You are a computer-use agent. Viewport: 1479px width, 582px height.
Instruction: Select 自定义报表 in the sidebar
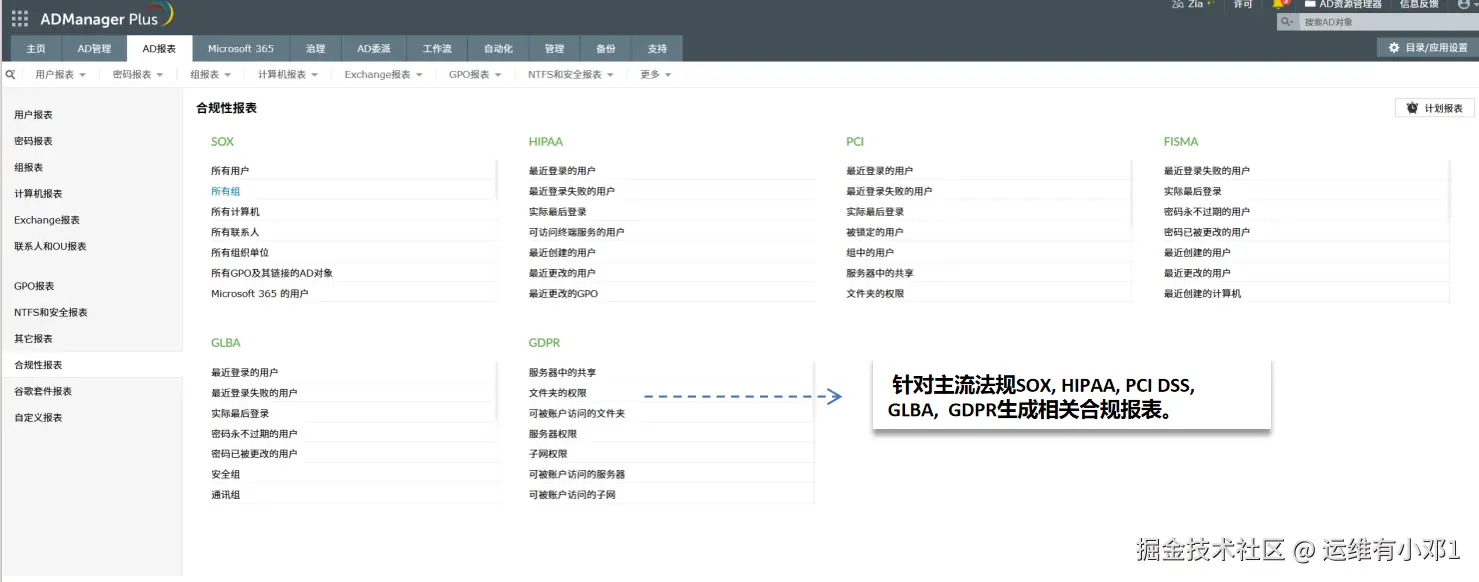pos(38,417)
